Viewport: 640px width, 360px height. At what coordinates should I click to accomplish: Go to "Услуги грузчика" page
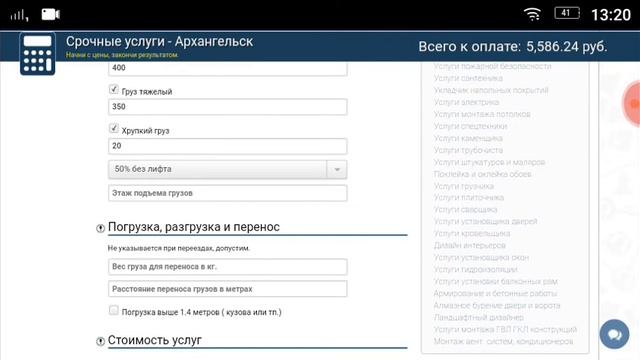(464, 187)
